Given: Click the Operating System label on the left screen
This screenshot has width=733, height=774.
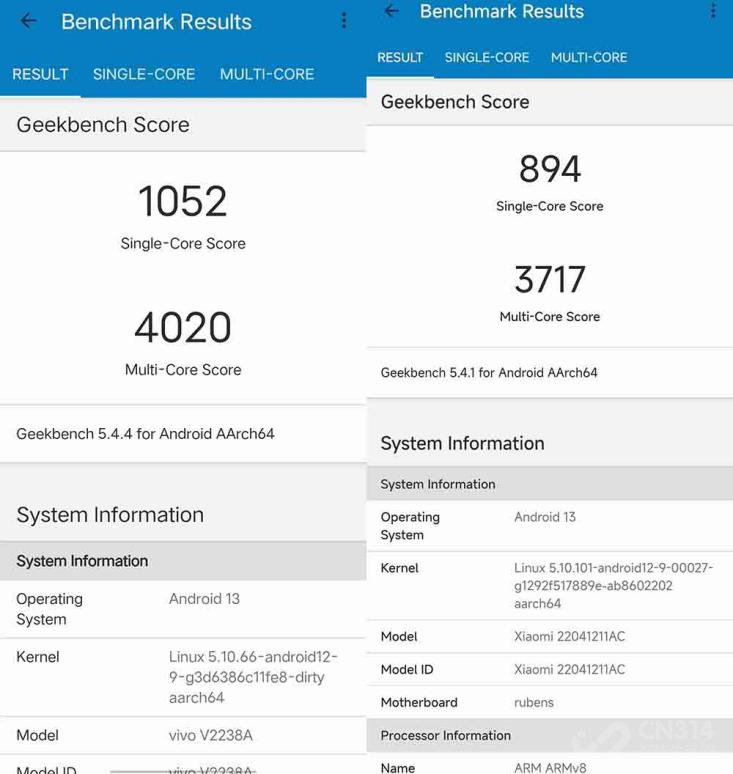Looking at the screenshot, I should pos(49,609).
